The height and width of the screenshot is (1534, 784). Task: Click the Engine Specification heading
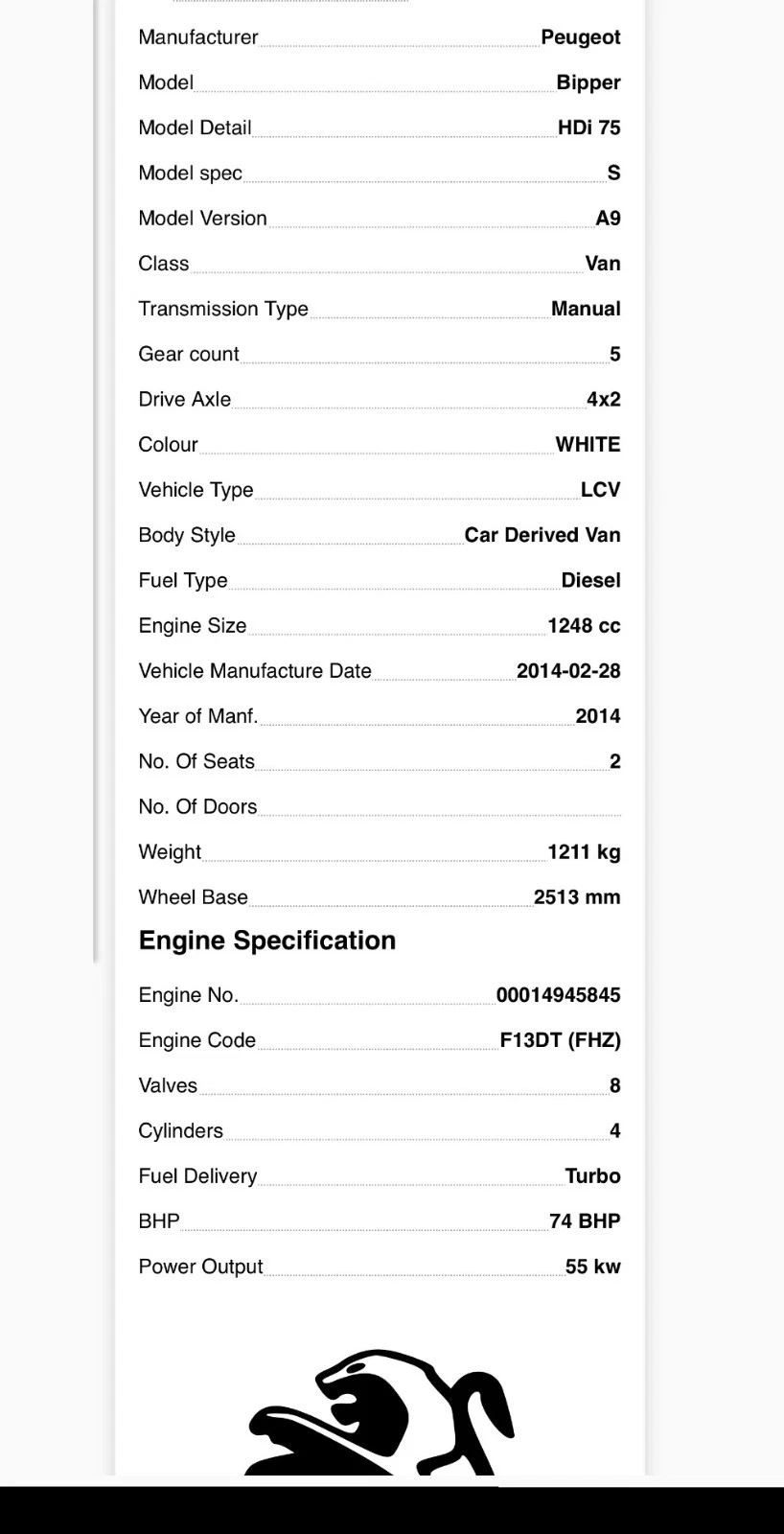click(x=267, y=941)
